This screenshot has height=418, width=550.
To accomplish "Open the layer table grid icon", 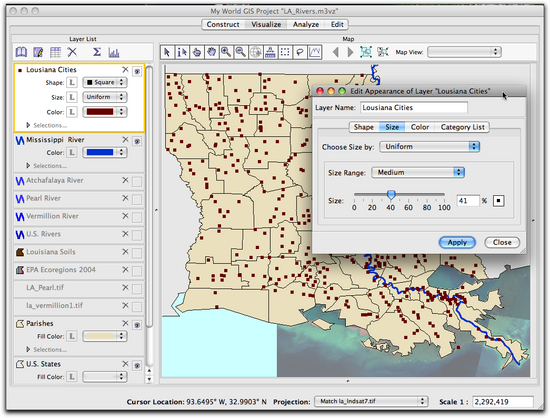I will (55, 52).
